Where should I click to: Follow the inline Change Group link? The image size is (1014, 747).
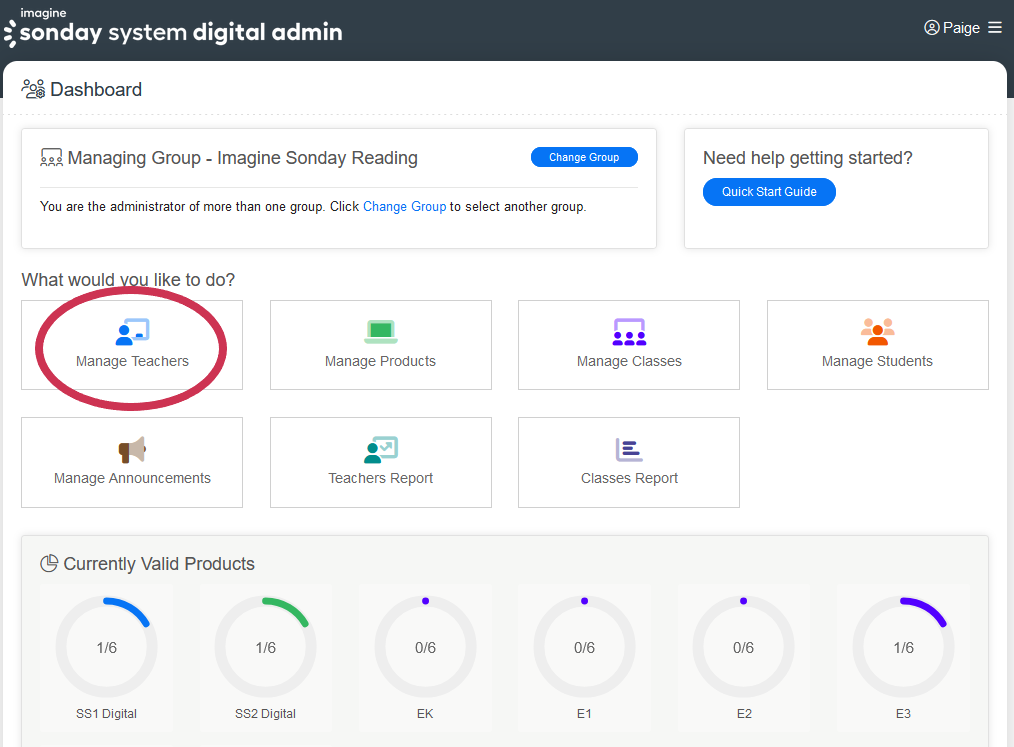click(x=404, y=207)
